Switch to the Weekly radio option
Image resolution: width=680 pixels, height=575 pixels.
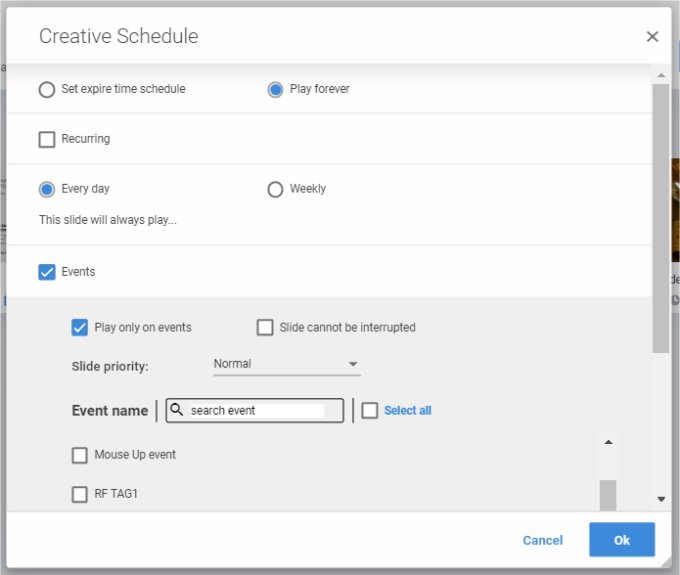(275, 189)
